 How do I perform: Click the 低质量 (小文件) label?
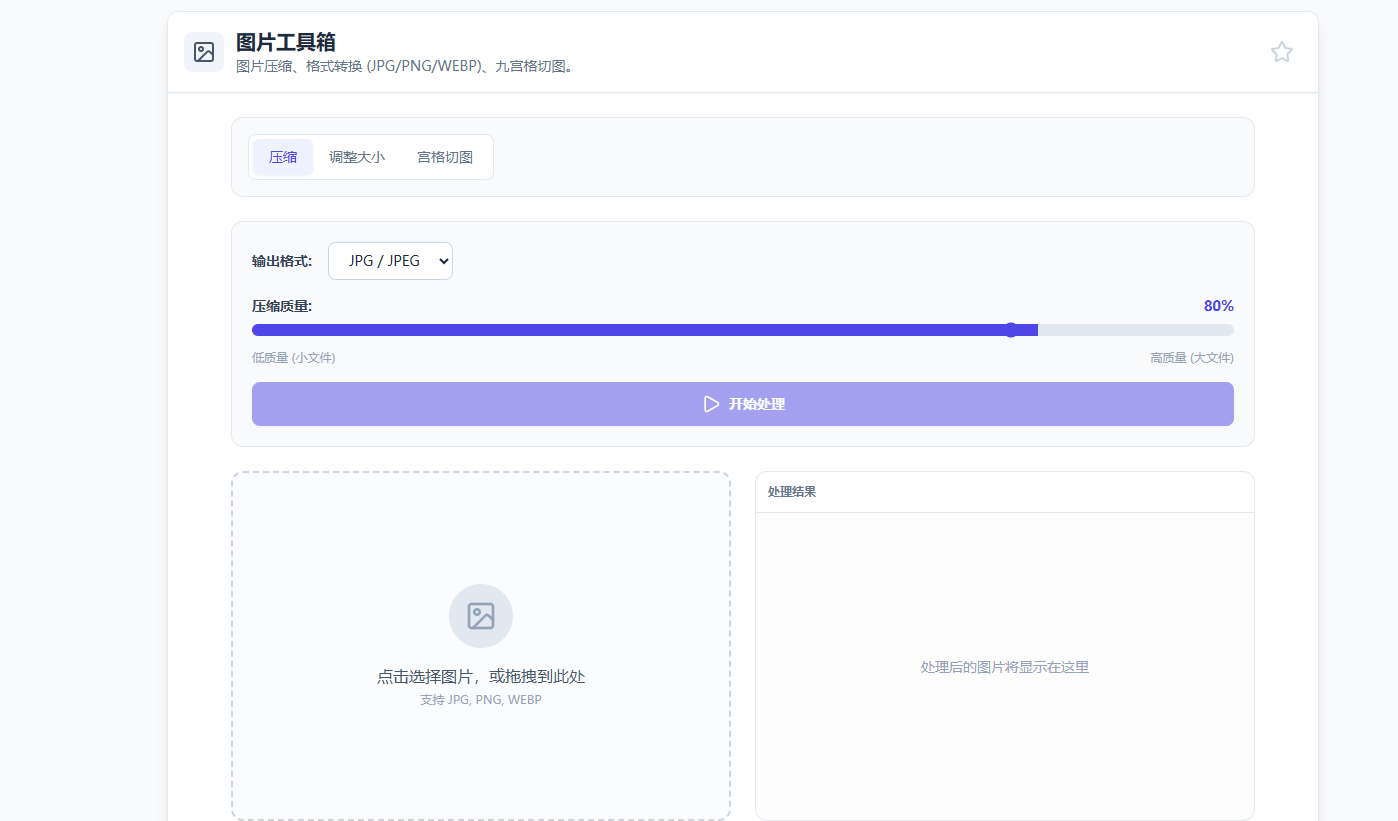pyautogui.click(x=294, y=358)
